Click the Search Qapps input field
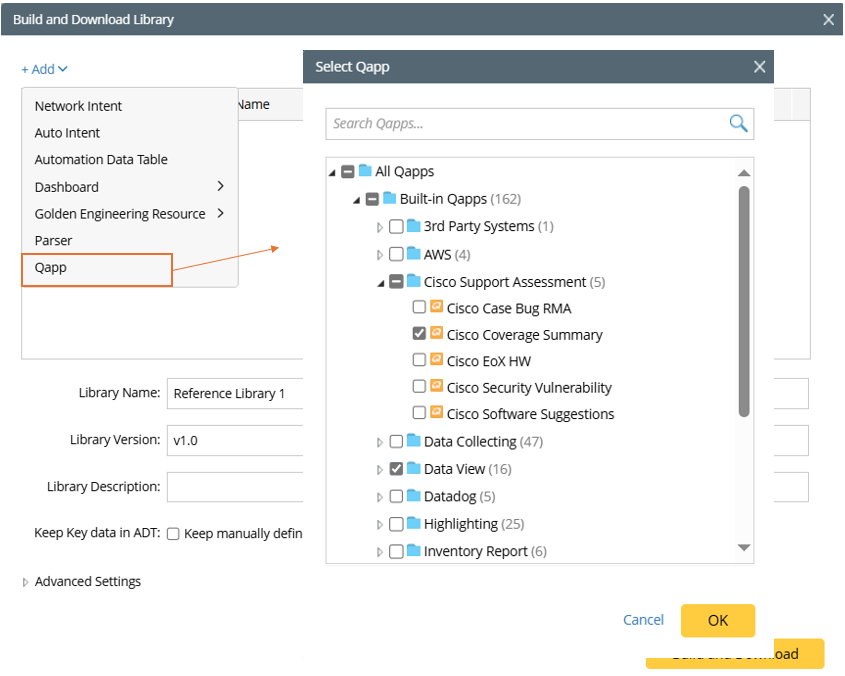Screen dimensions: 845x676 [x=525, y=124]
